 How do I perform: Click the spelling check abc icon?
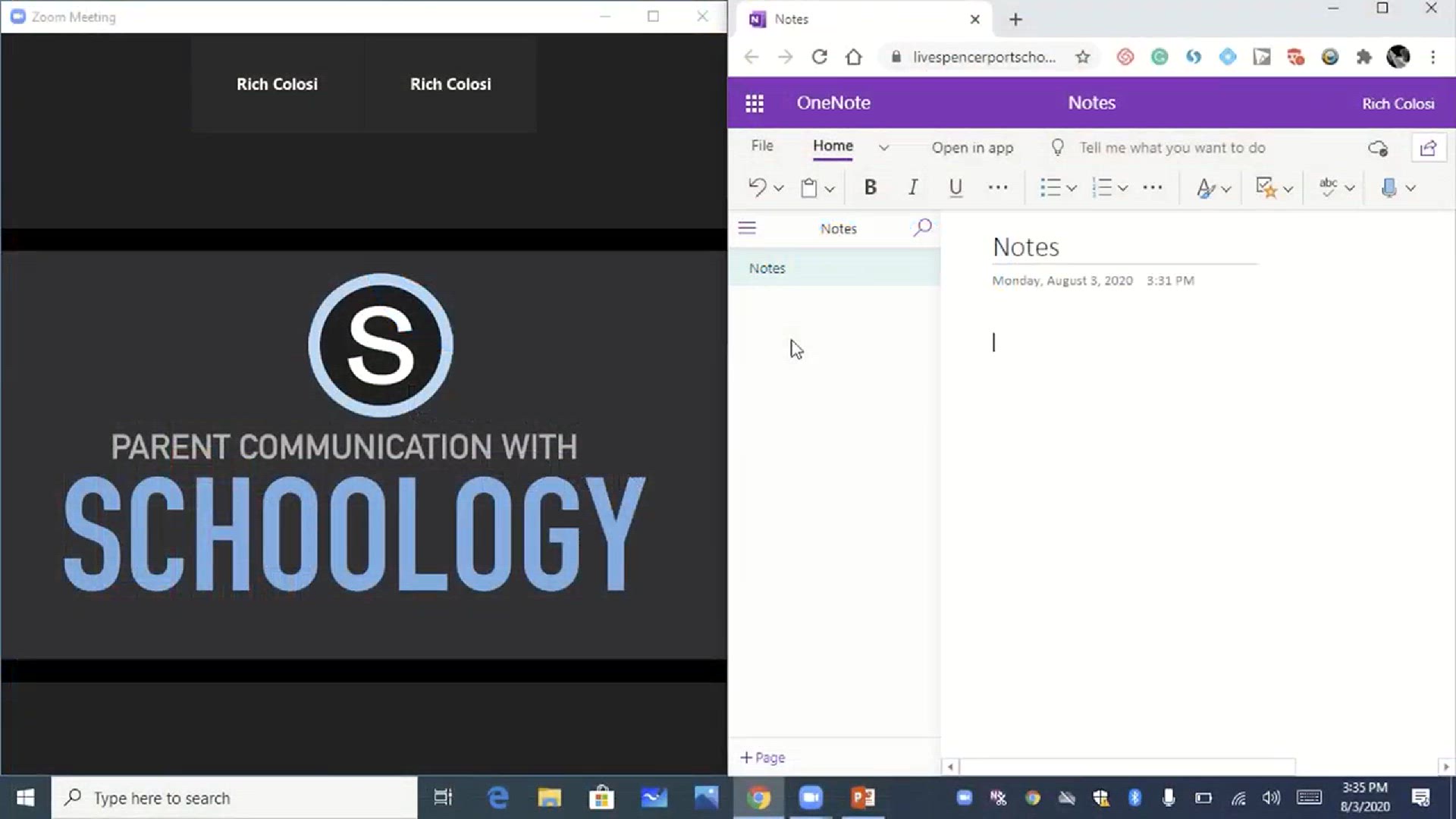1328,187
